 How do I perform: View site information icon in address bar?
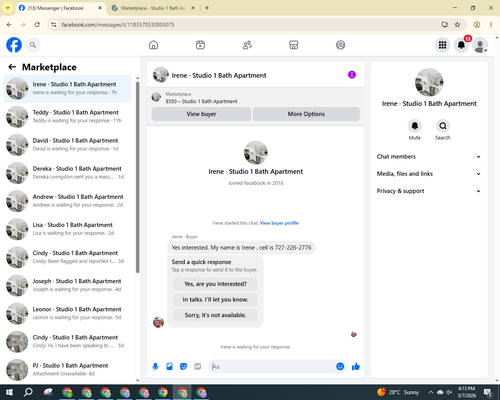[54, 25]
